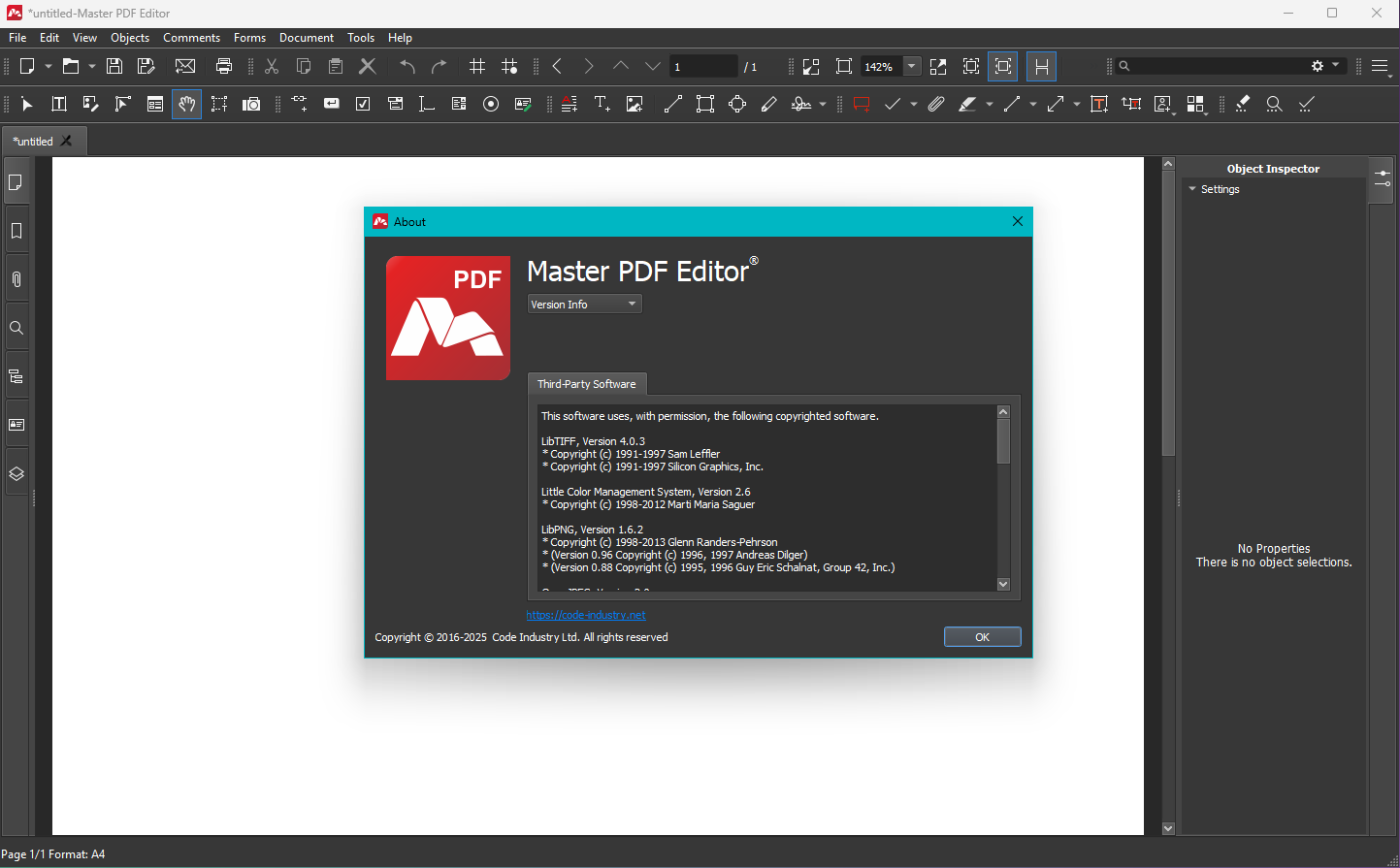Open the code-industry.net link
Viewport: 1400px width, 868px height.
pos(586,615)
